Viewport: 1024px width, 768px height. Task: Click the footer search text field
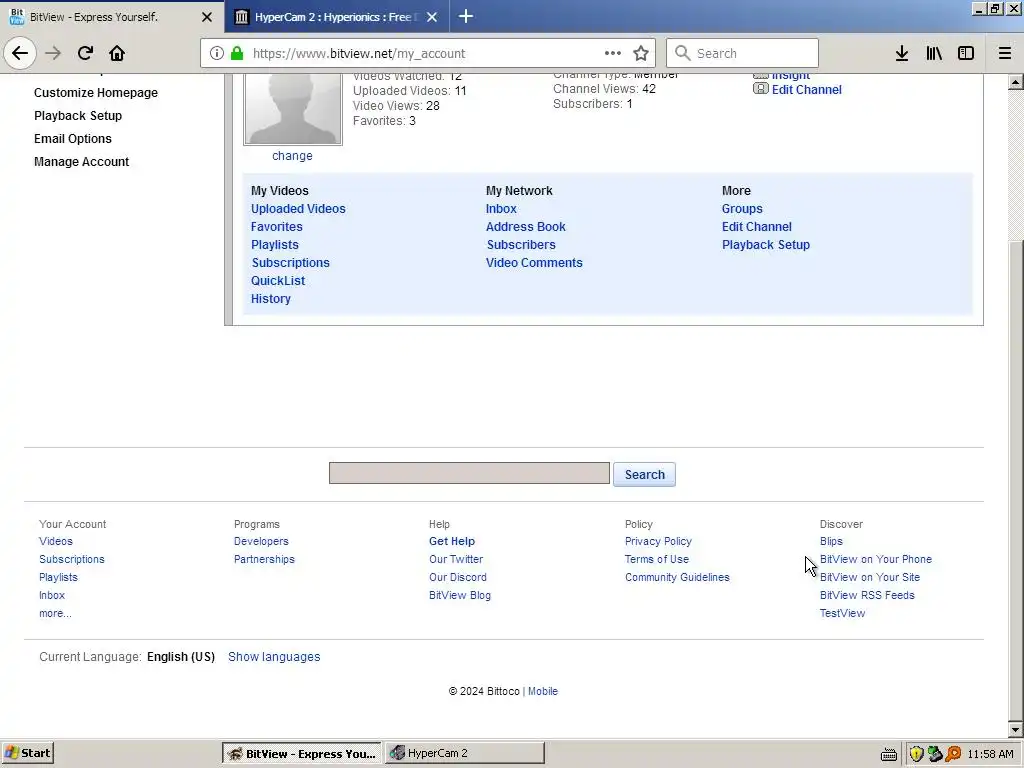469,473
